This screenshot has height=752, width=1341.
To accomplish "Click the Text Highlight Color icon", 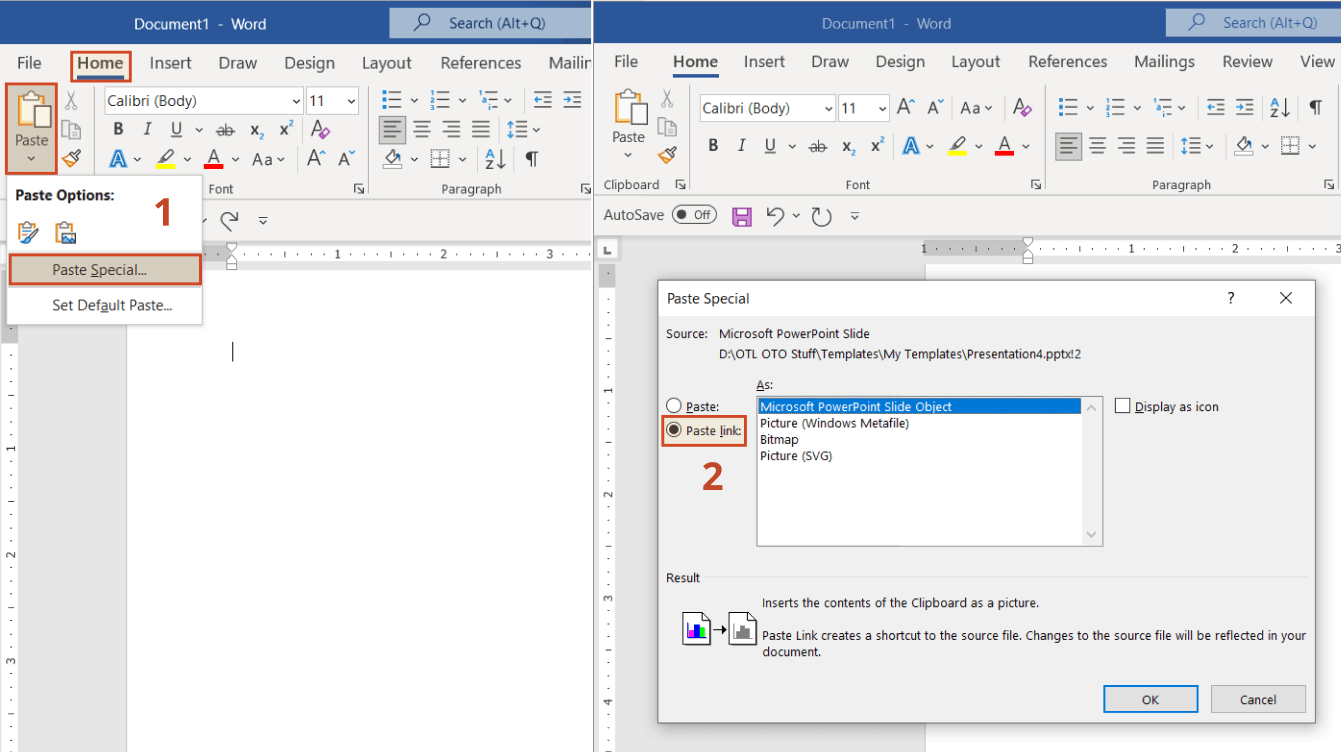I will 164,159.
